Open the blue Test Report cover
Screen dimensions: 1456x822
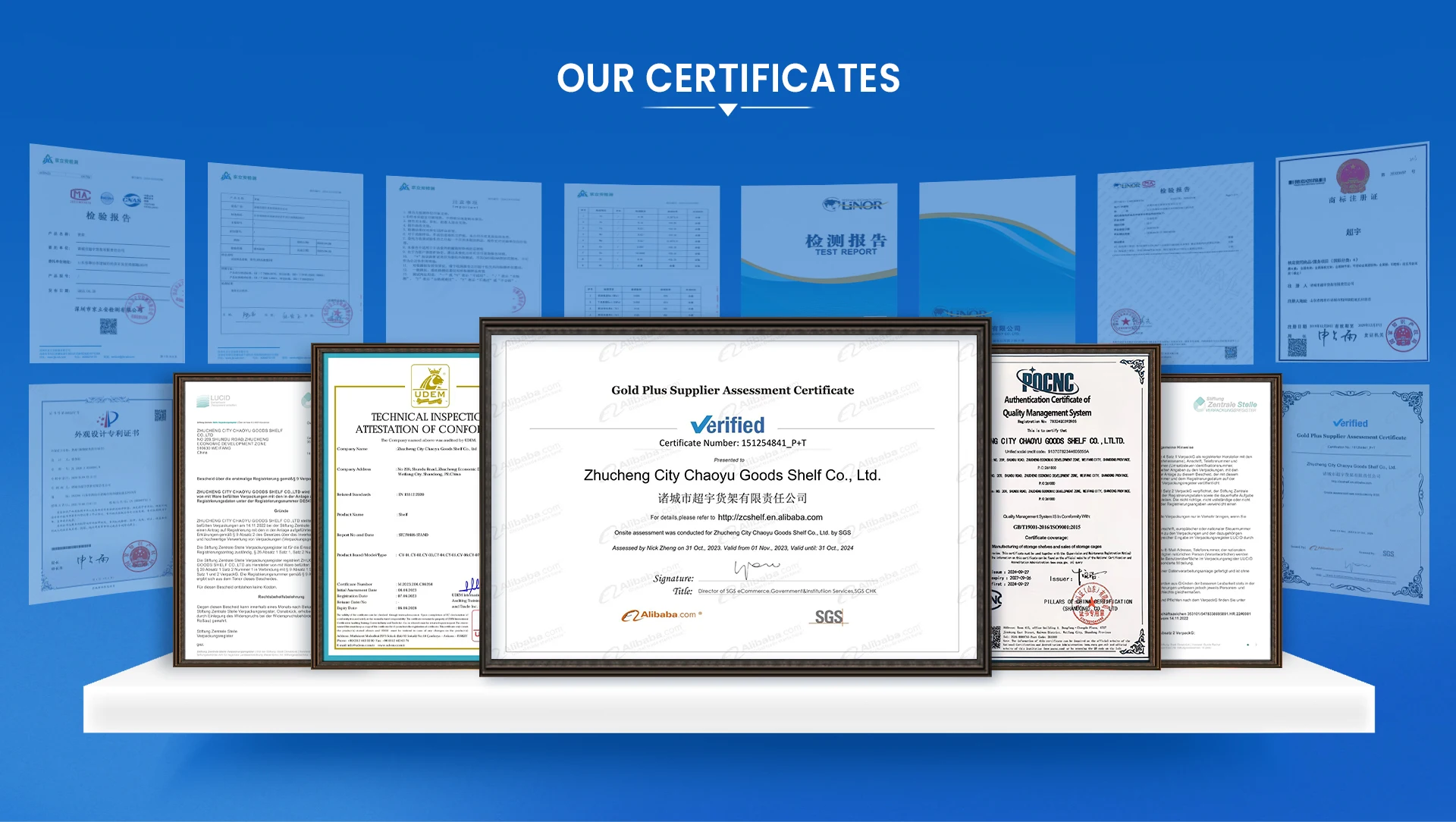pos(819,250)
